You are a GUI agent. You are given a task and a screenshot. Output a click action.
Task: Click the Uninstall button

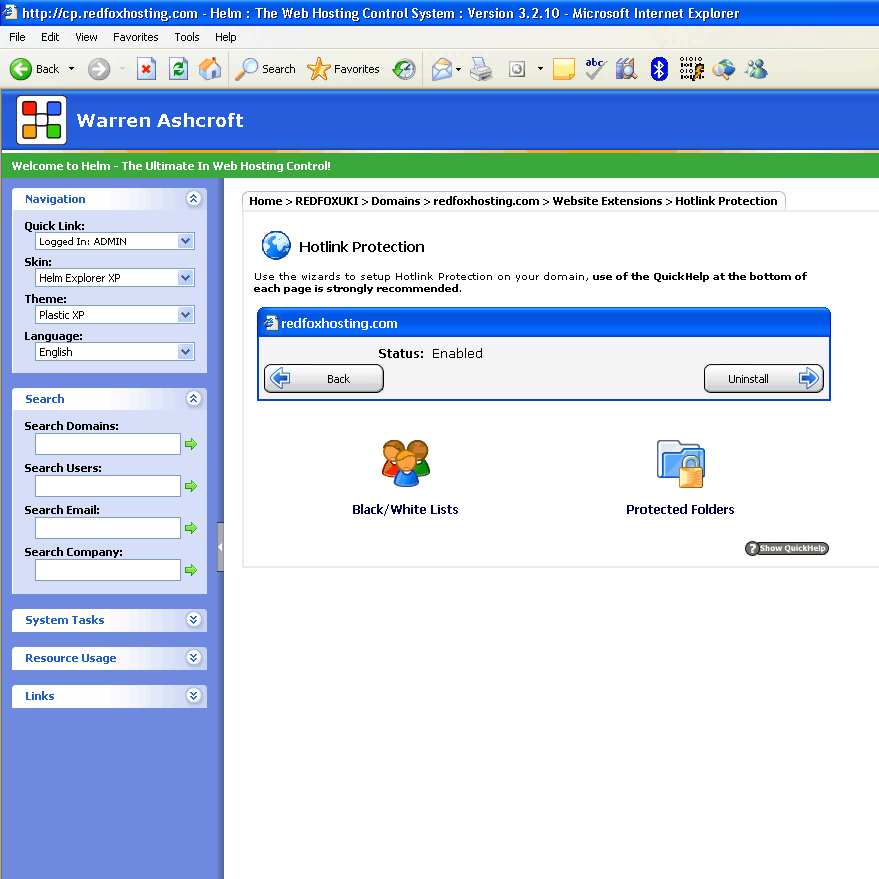(764, 379)
